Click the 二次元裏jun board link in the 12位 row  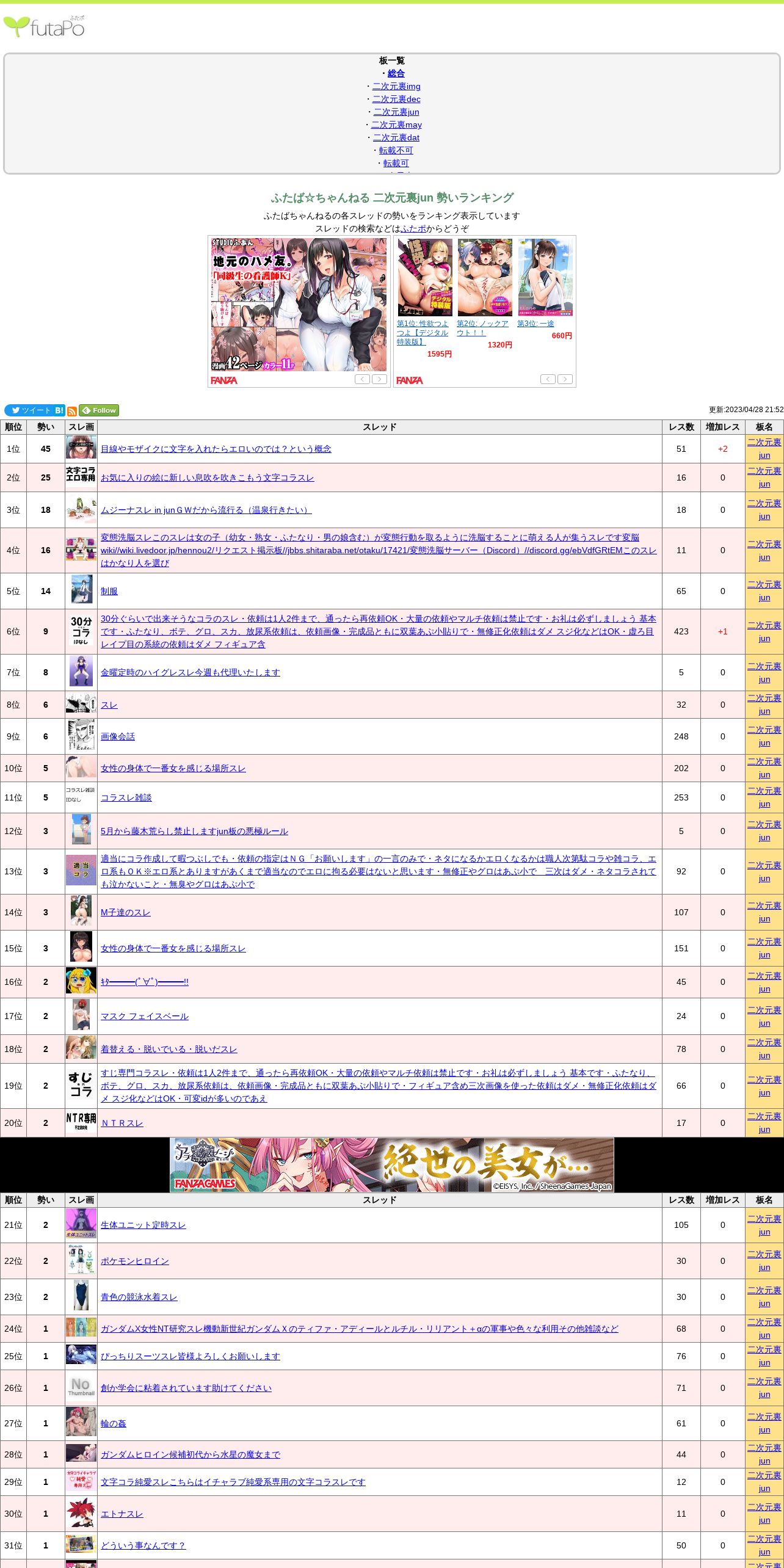click(764, 831)
